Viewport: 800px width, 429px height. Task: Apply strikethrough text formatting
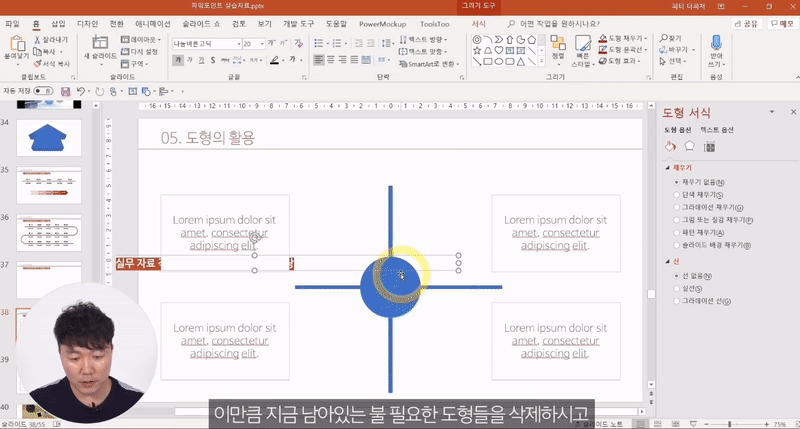224,60
